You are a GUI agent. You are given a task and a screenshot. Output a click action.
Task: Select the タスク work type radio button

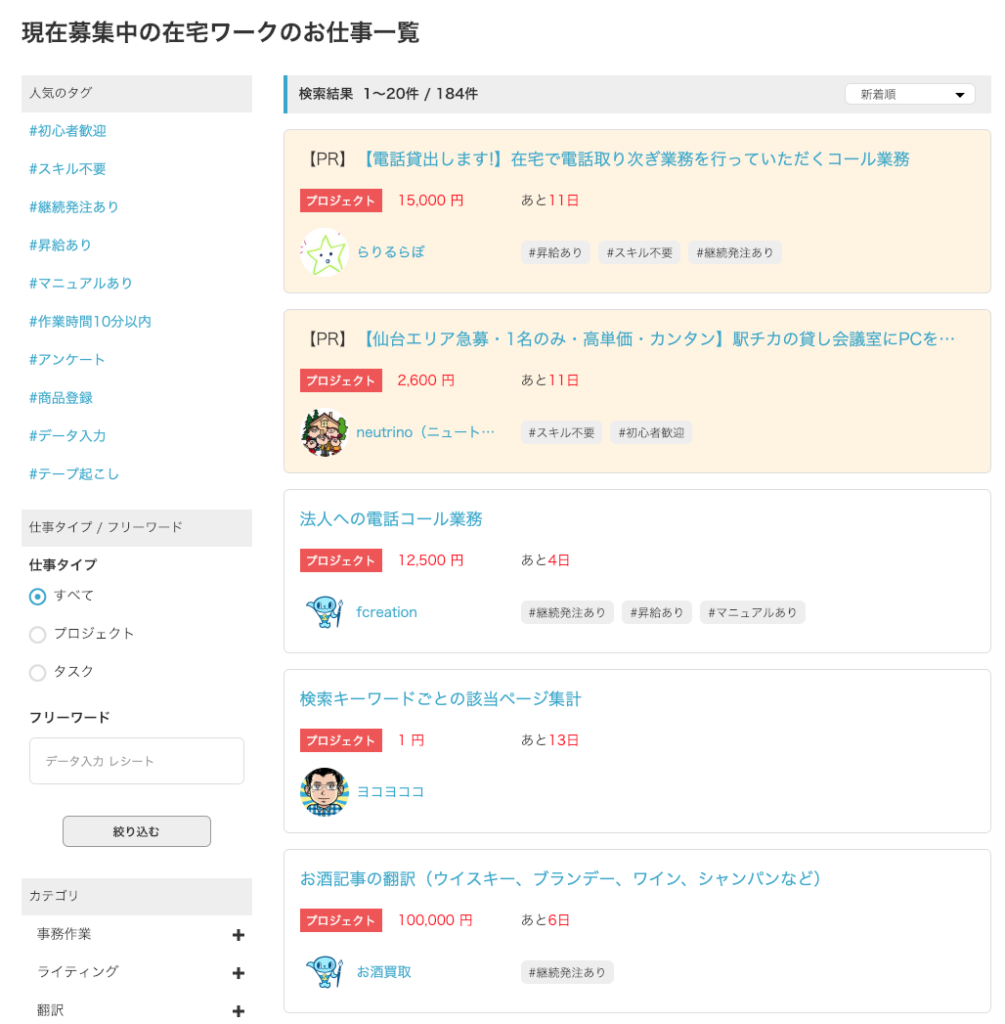(x=38, y=673)
